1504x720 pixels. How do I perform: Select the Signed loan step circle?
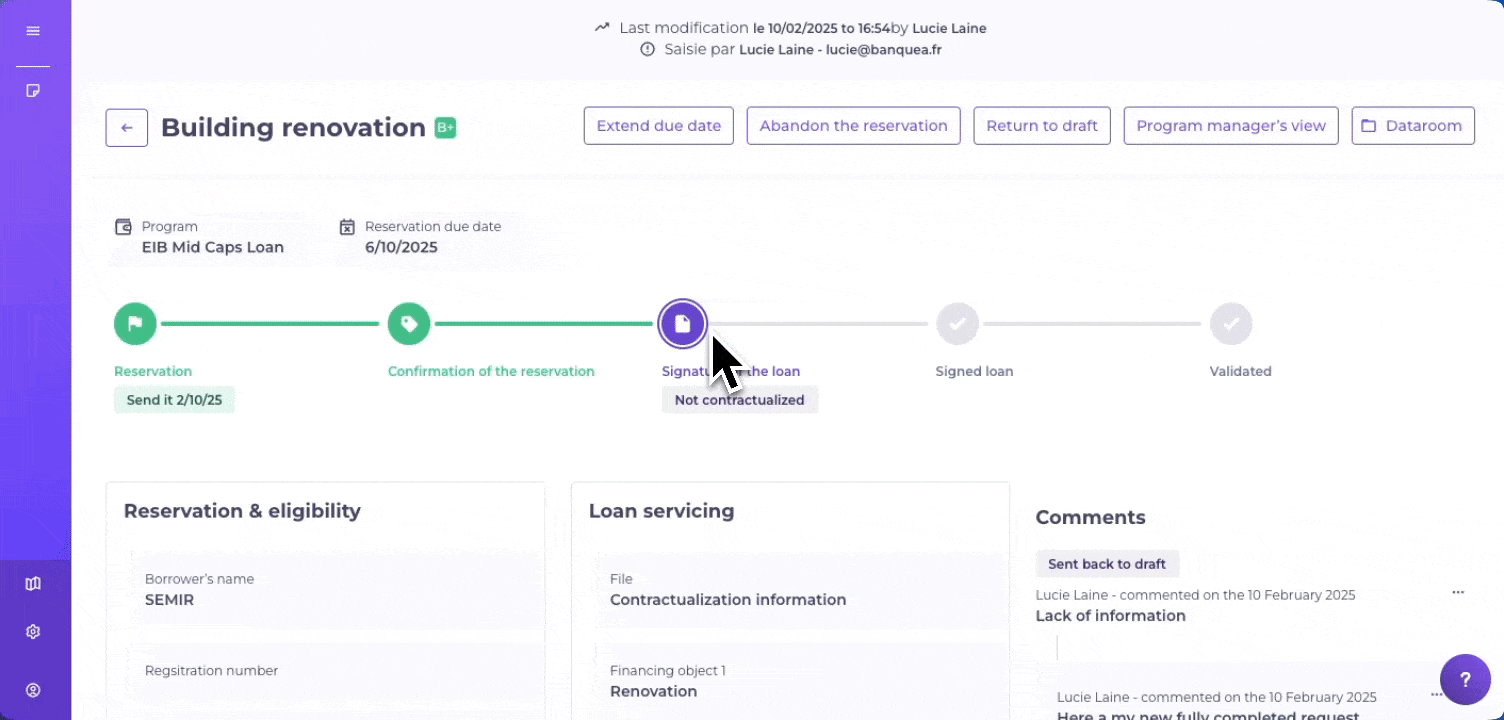point(957,324)
